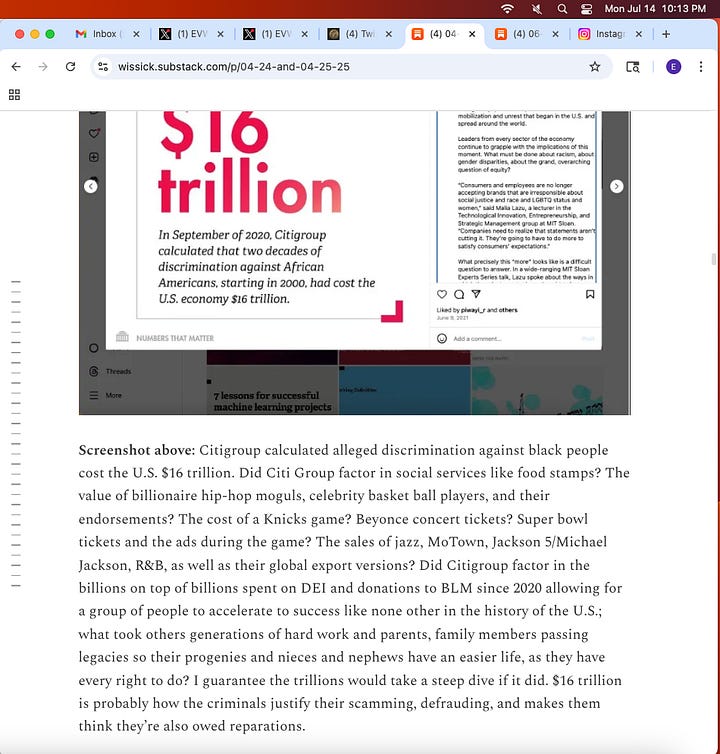
Task: Open emoji picker in comment box
Action: pos(442,339)
